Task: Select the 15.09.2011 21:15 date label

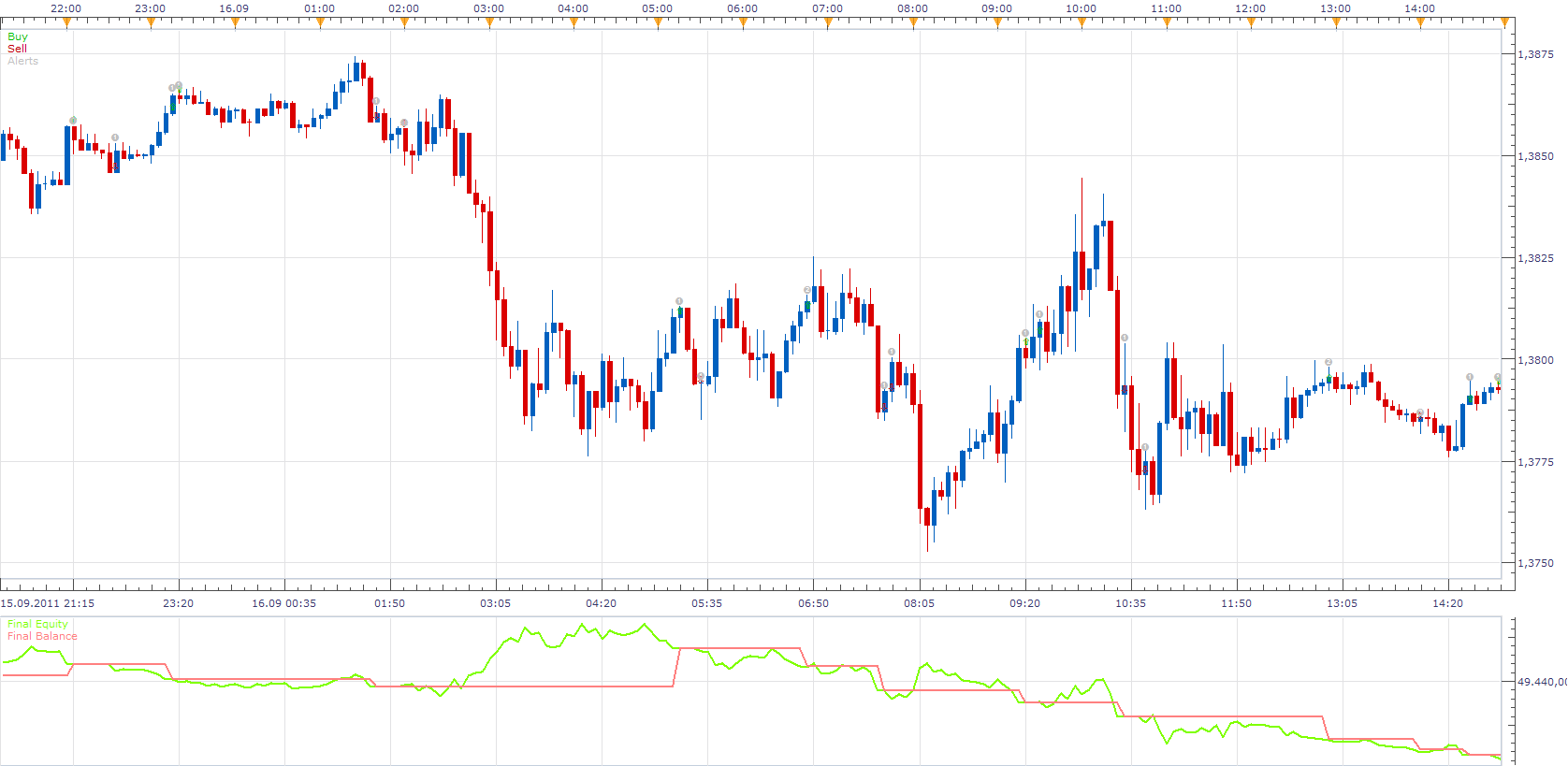Action: [48, 603]
